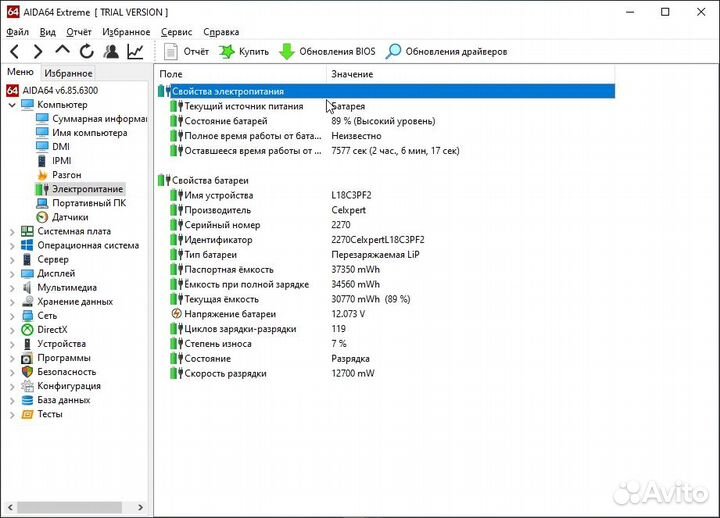Click the Безопасность shield icon
This screenshot has width=720, height=518.
(x=28, y=372)
